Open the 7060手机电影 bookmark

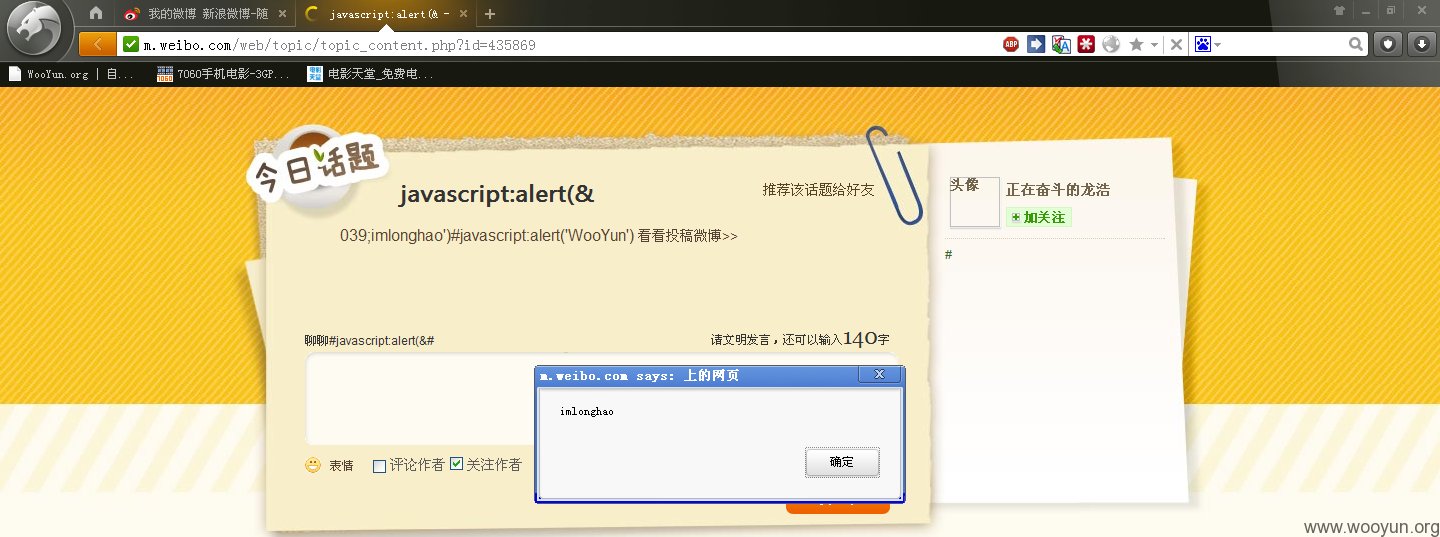[x=224, y=74]
